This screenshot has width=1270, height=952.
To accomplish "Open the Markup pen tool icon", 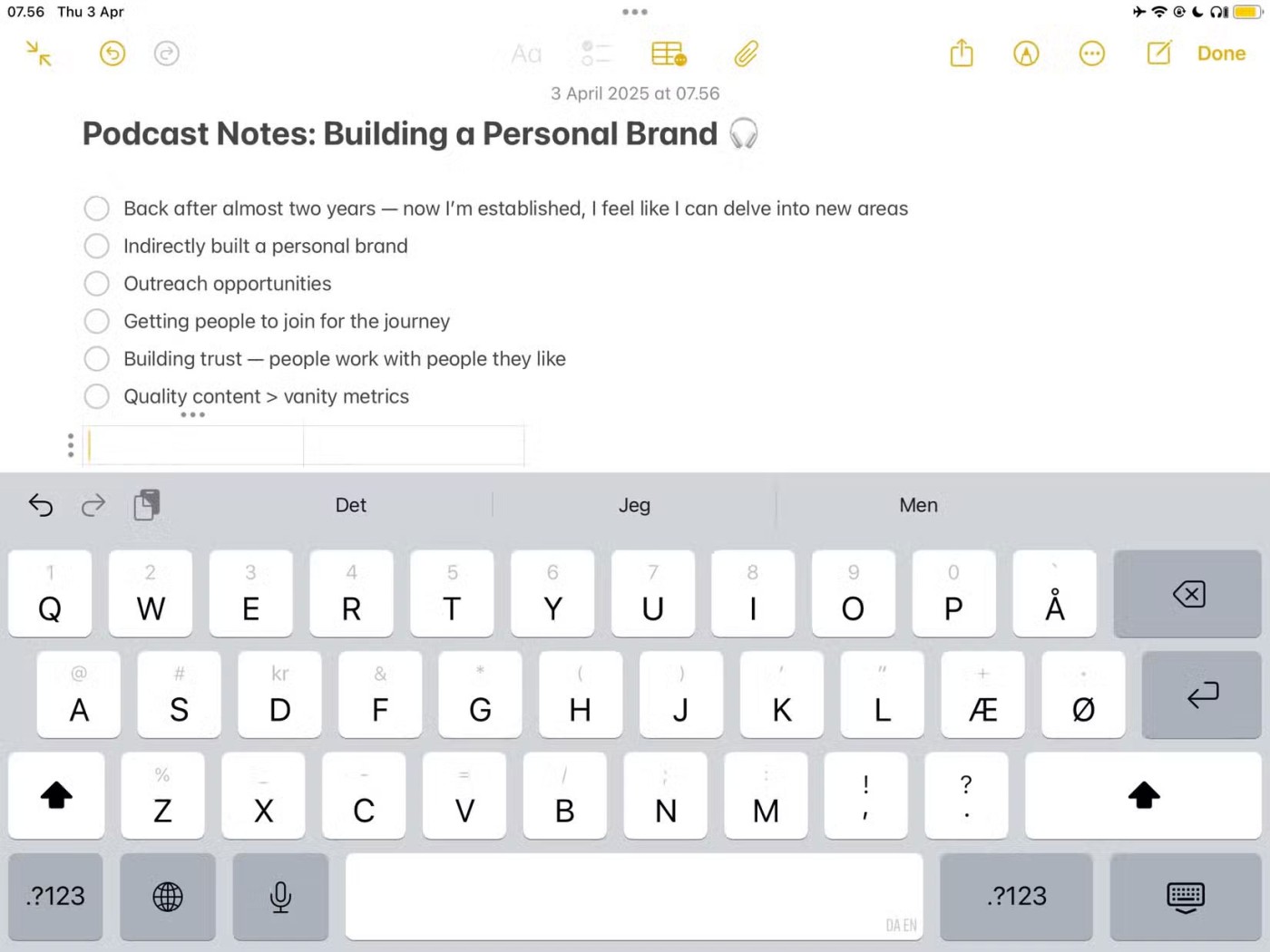I will (1026, 53).
